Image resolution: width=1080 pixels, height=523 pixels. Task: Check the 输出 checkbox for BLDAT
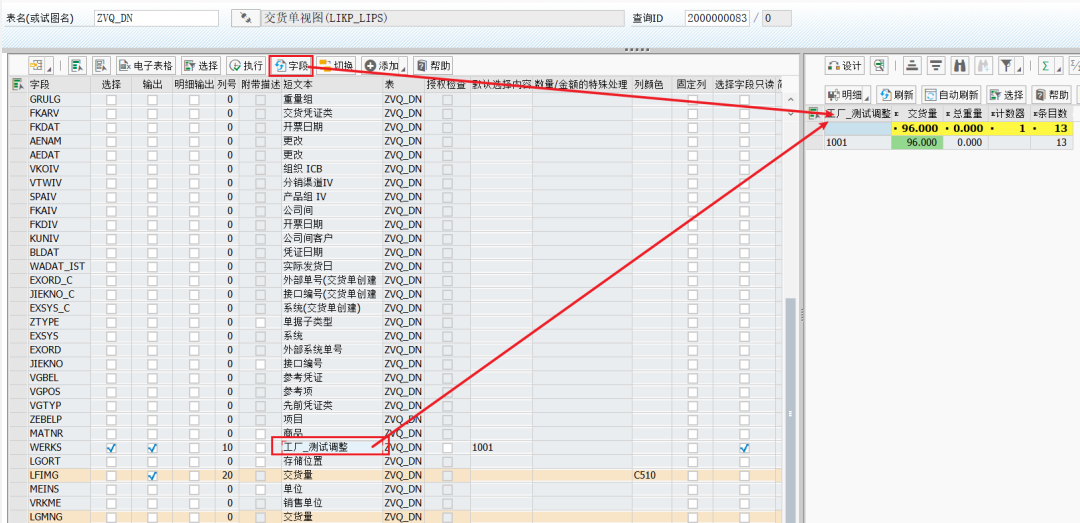click(x=152, y=252)
